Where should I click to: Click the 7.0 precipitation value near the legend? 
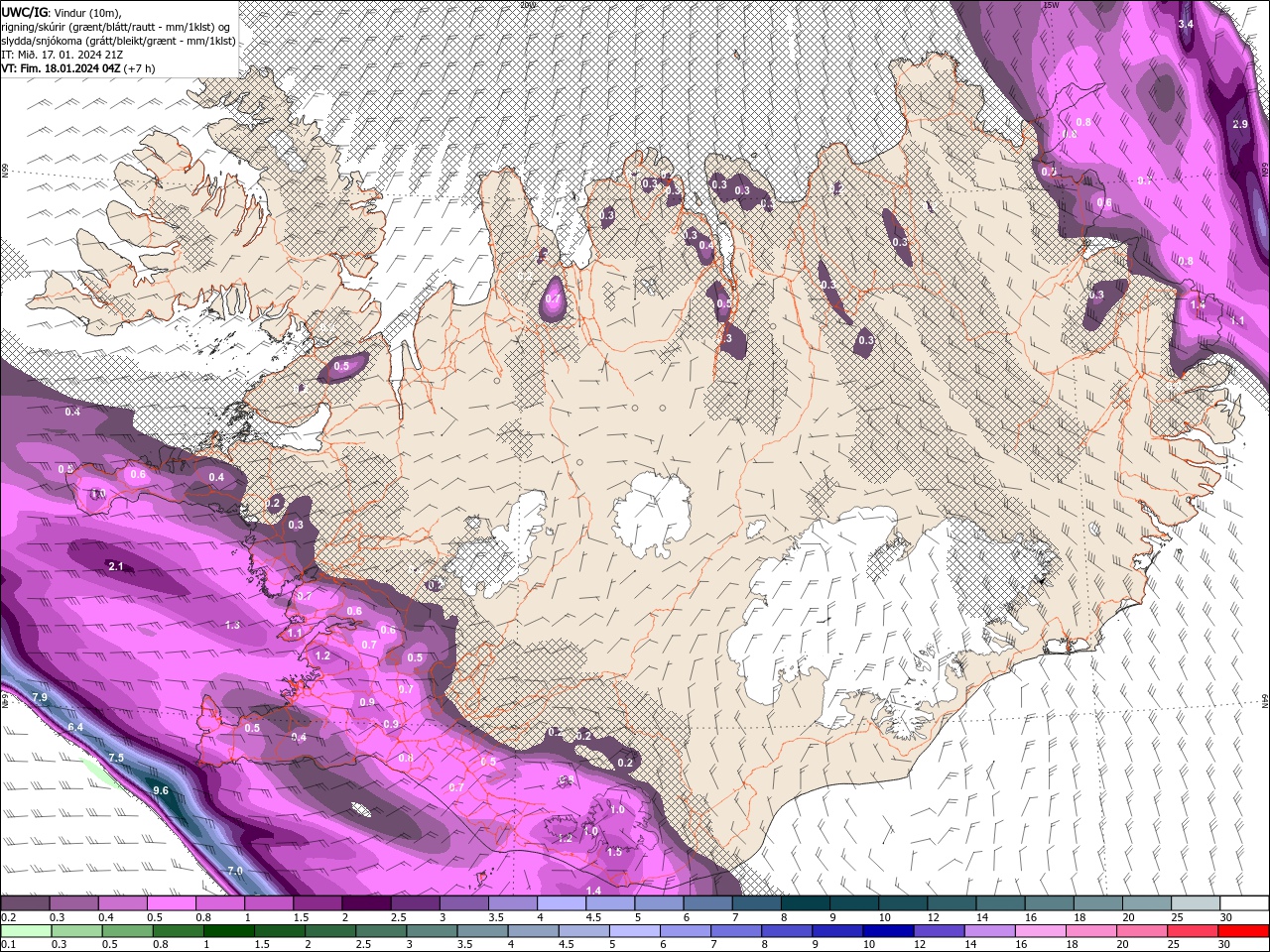click(x=235, y=871)
